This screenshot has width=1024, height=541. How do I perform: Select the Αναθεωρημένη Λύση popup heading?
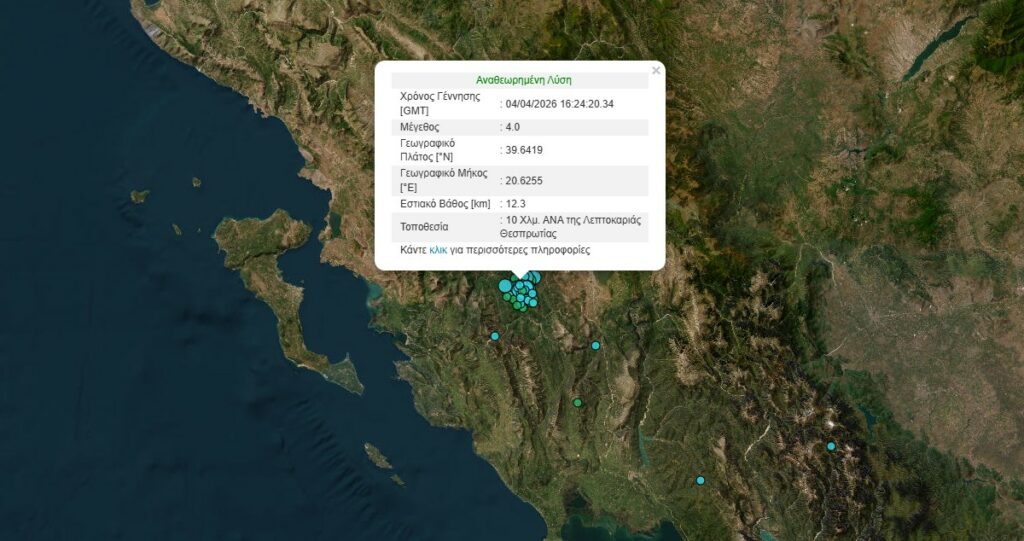[x=523, y=80]
